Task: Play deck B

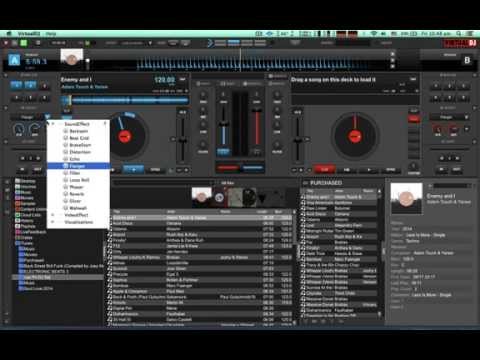Action: [369, 170]
